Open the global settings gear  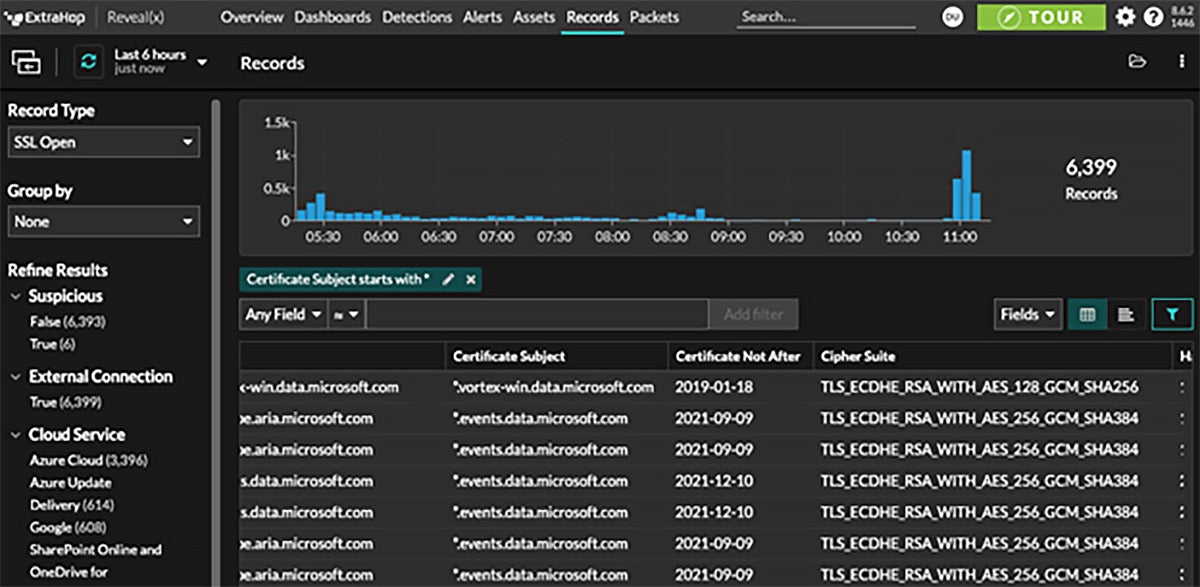[x=1126, y=17]
